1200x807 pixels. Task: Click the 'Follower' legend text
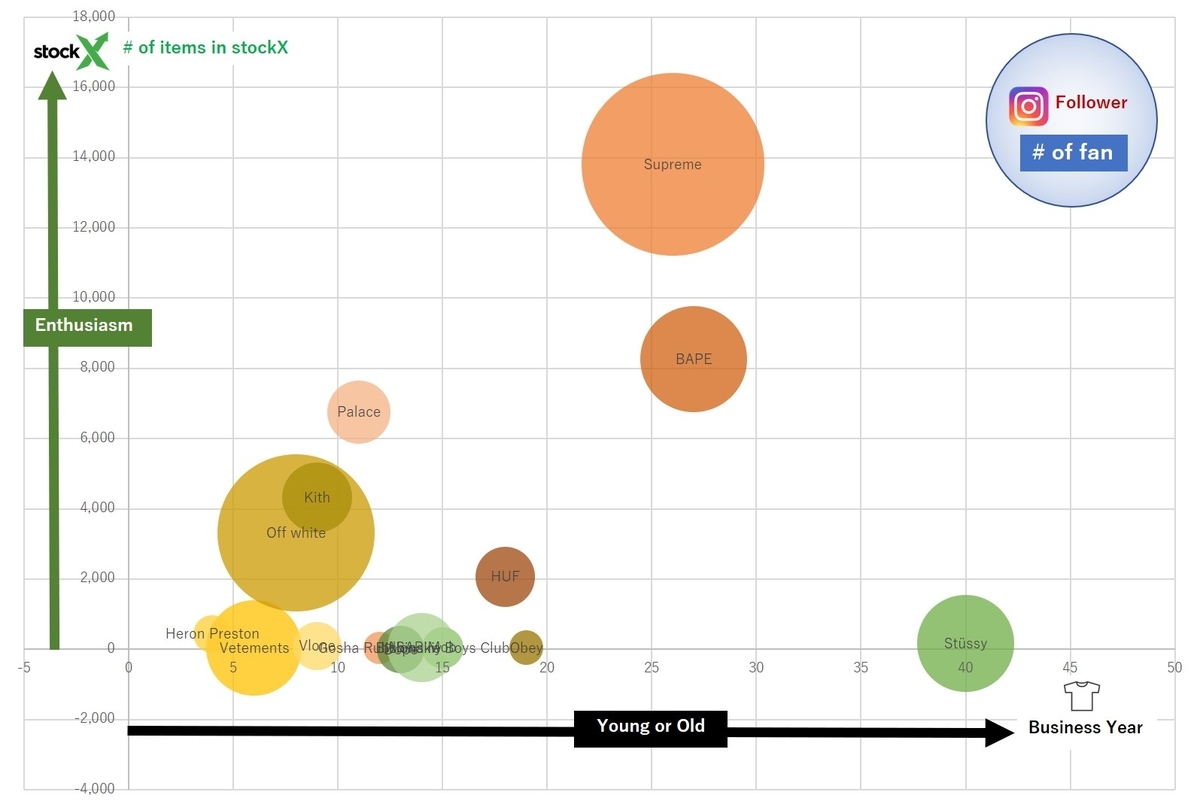(x=1091, y=102)
